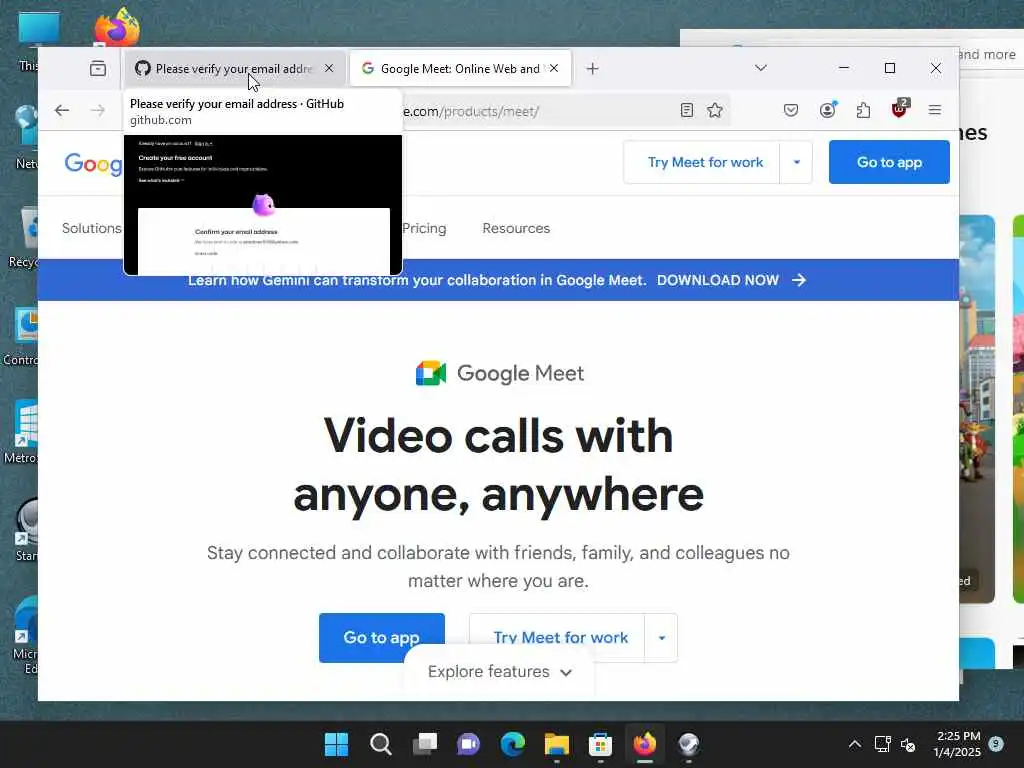
Task: Open network icon in system tray
Action: [x=882, y=744]
